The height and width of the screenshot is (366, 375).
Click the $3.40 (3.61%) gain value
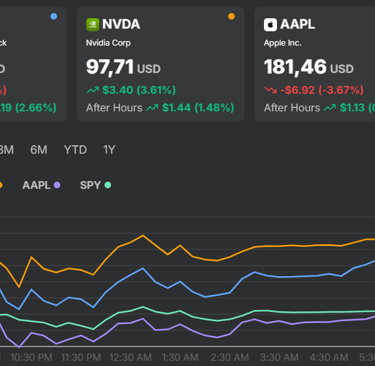(x=139, y=90)
